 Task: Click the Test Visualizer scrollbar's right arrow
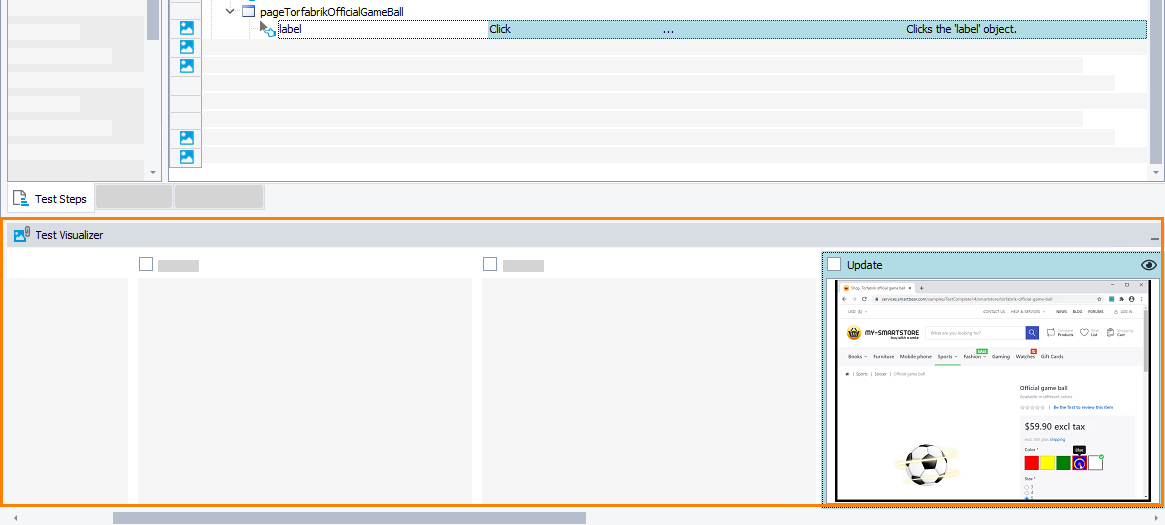click(1155, 518)
